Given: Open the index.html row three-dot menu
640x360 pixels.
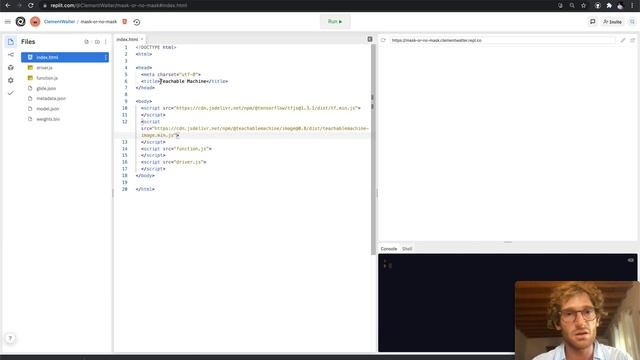Looking at the screenshot, I should [x=106, y=57].
